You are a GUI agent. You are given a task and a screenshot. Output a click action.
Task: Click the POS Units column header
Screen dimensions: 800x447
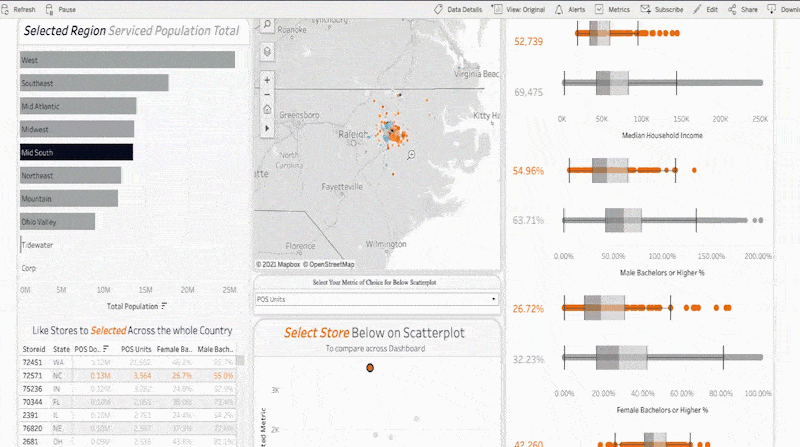point(136,349)
